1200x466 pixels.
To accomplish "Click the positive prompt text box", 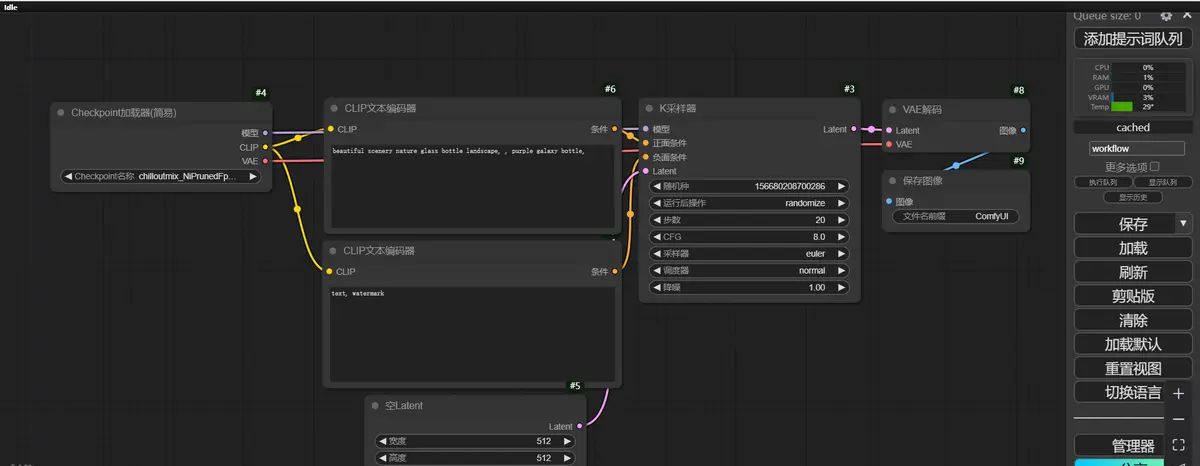I will coord(471,187).
